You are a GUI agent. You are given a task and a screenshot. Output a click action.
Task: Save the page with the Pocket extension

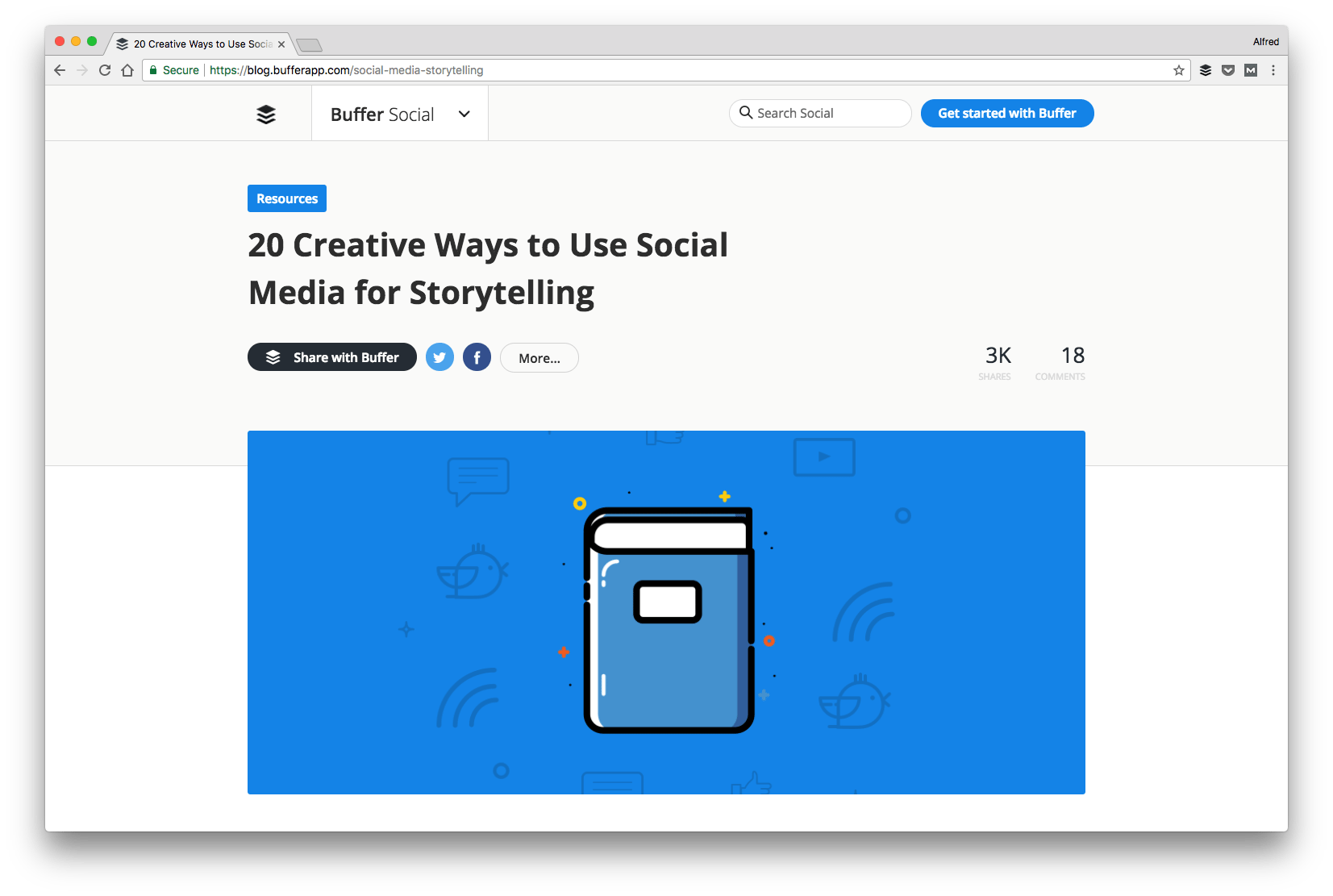coord(1227,70)
